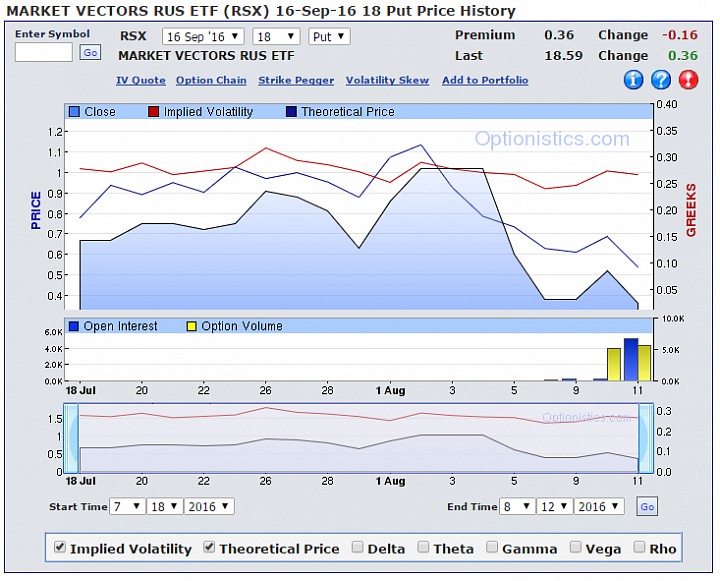Click the Add to Portfolio link
Viewport: 720px width, 581px height.
coord(485,80)
